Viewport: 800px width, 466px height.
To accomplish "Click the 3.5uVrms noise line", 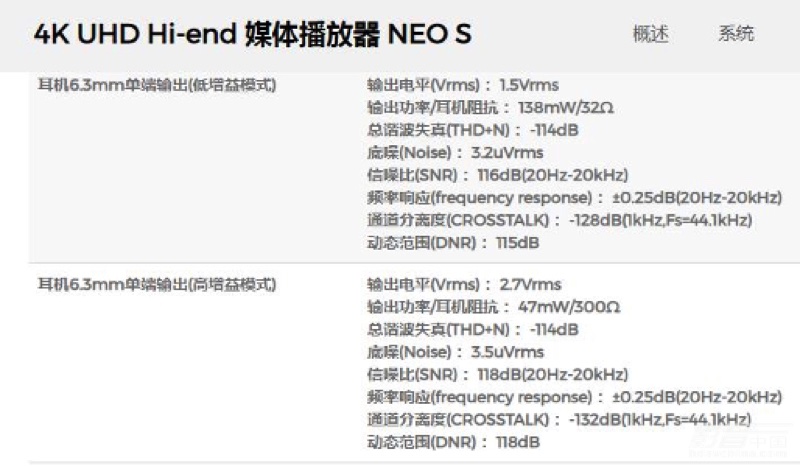I will tap(455, 352).
